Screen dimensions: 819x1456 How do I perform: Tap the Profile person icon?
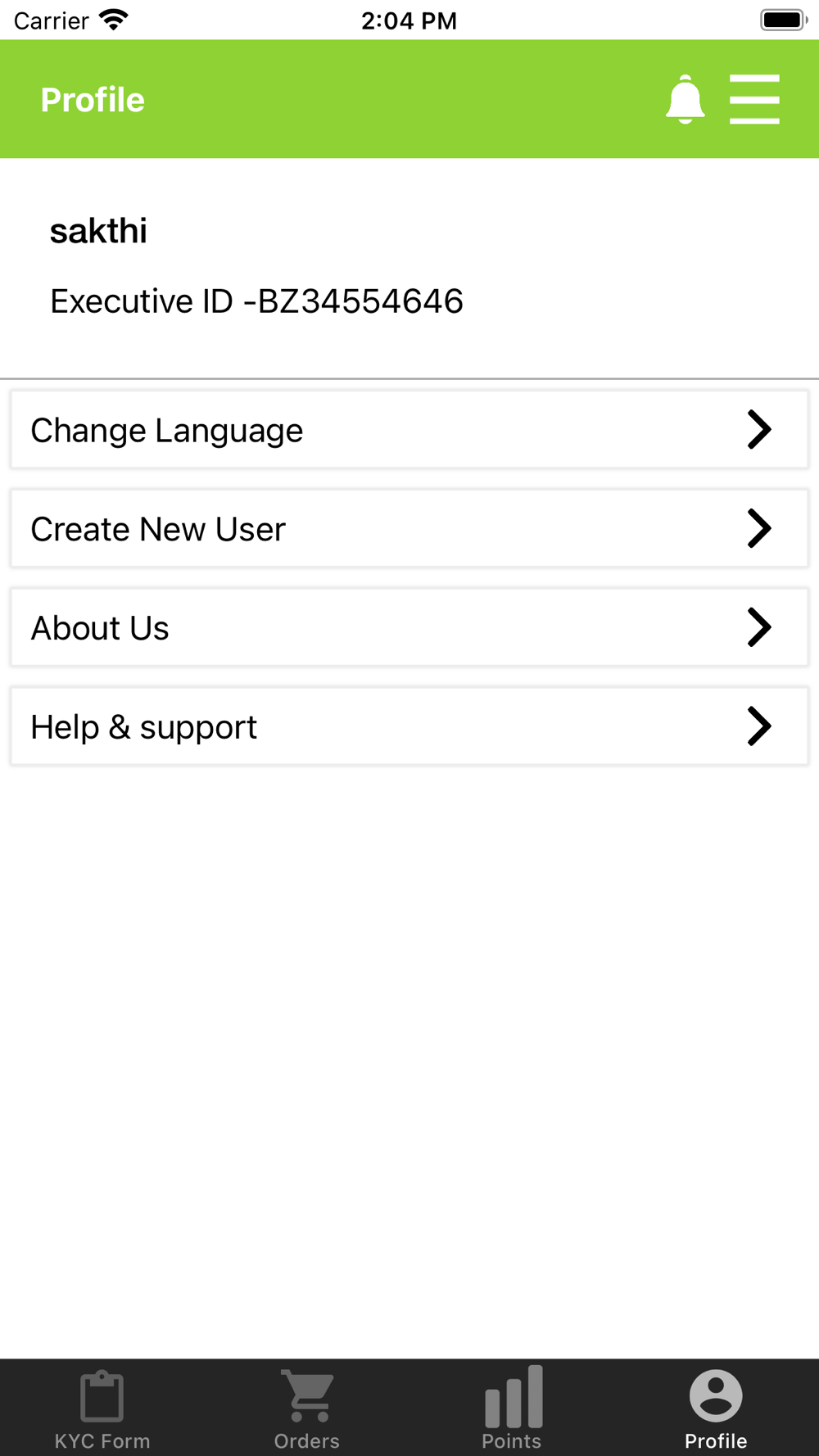click(716, 1395)
